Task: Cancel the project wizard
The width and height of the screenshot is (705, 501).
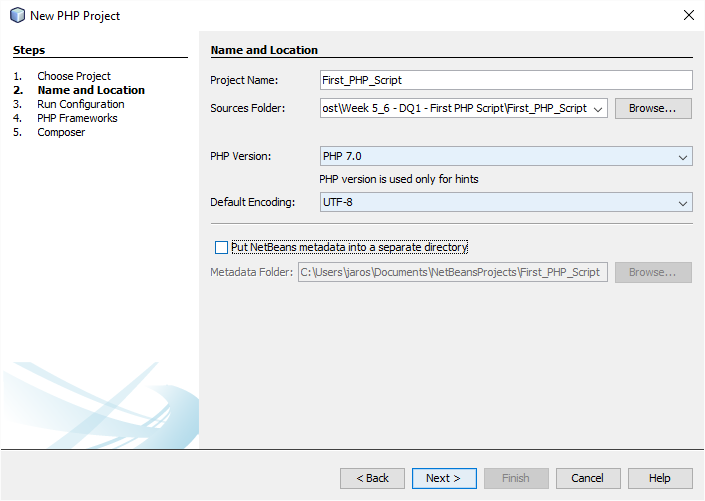Action: 588,478
